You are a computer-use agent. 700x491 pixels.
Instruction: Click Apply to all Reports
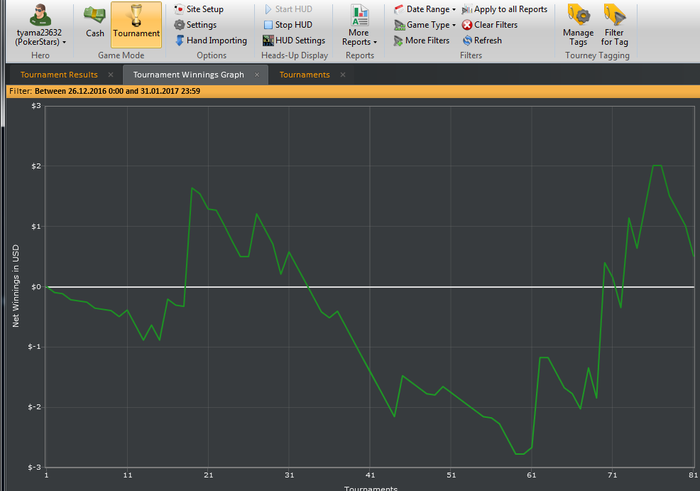[504, 9]
